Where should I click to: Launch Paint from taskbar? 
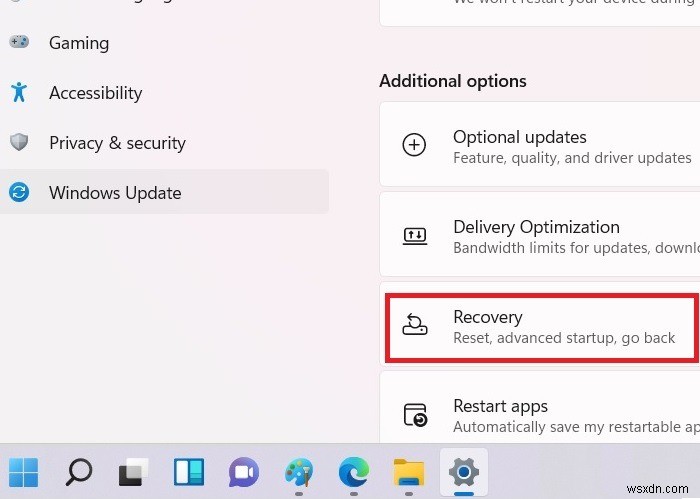tap(299, 472)
